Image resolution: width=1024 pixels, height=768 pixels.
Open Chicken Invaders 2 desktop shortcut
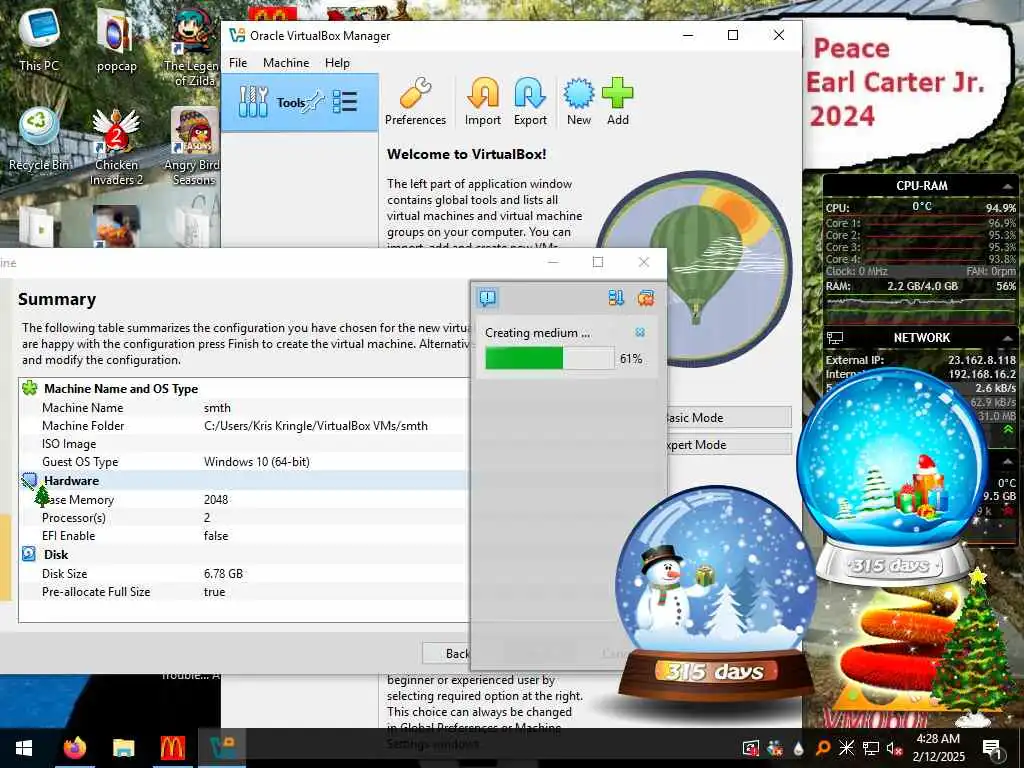[116, 147]
